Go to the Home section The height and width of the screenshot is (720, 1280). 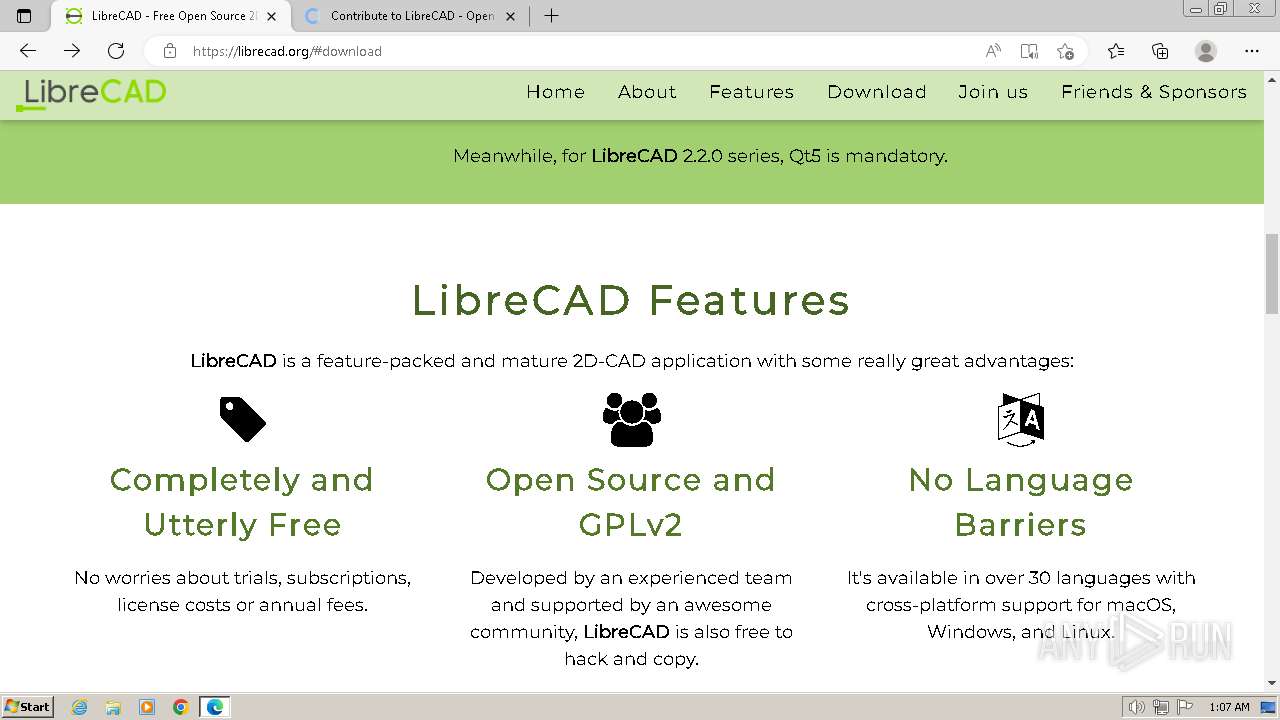pyautogui.click(x=555, y=92)
